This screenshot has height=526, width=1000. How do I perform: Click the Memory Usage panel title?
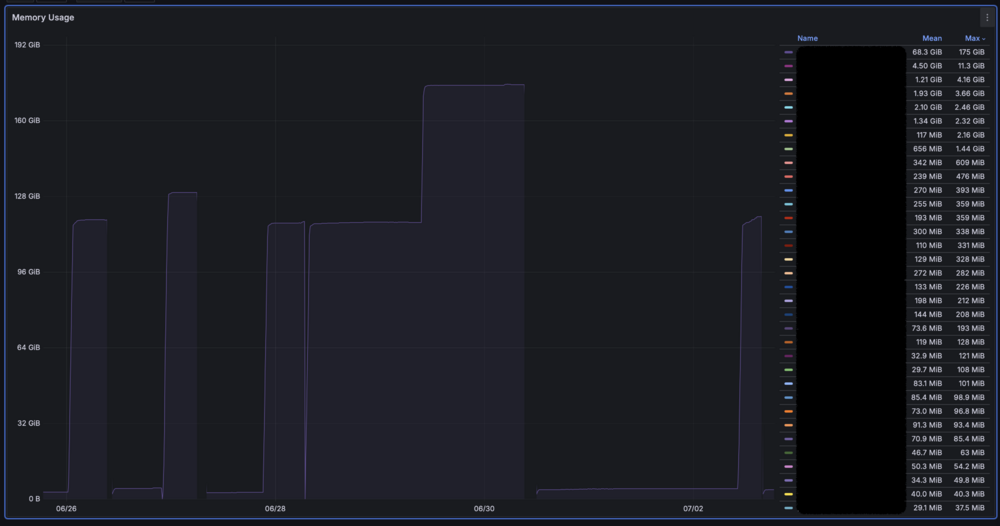pos(43,18)
